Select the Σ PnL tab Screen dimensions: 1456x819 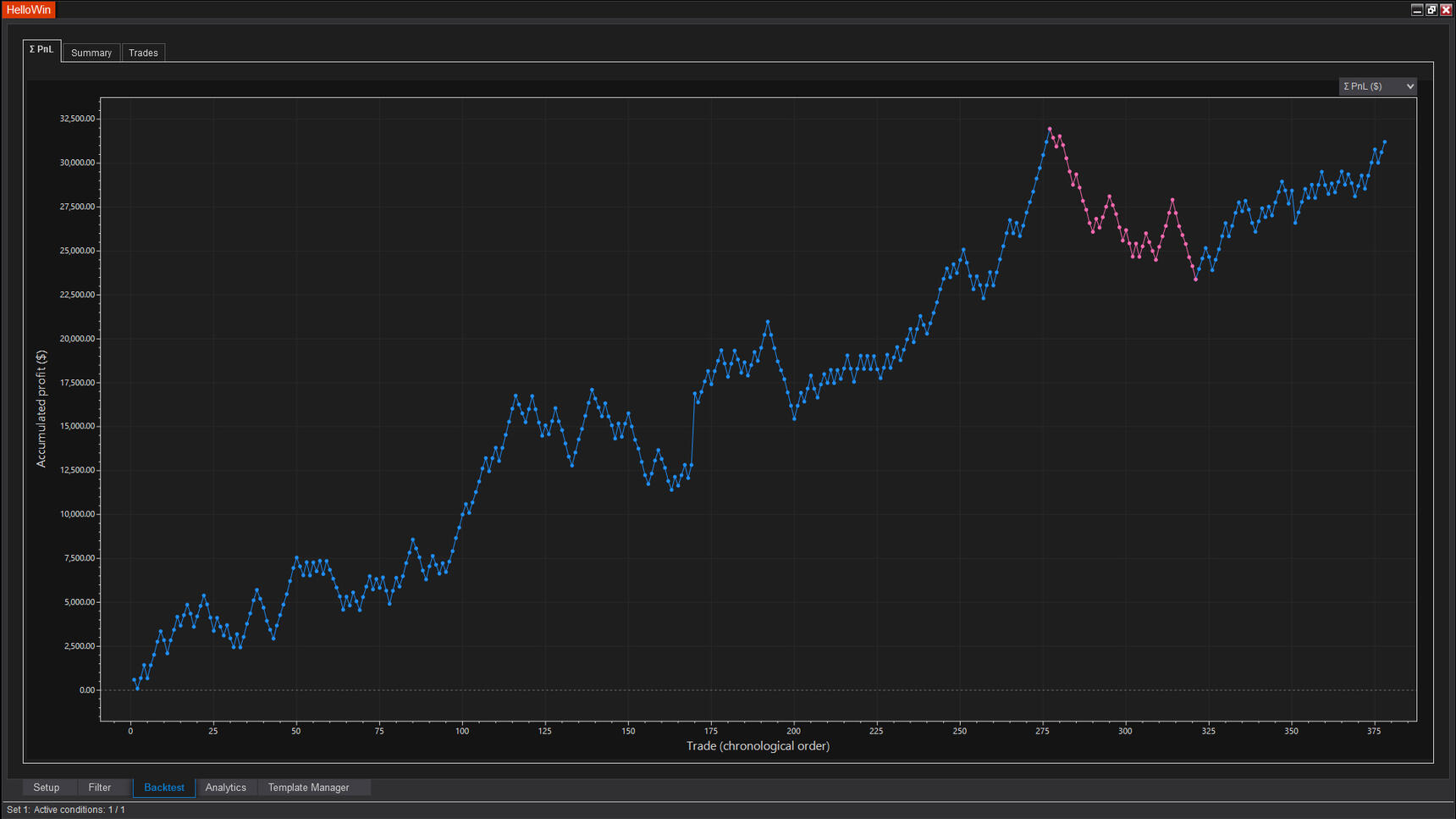41,50
